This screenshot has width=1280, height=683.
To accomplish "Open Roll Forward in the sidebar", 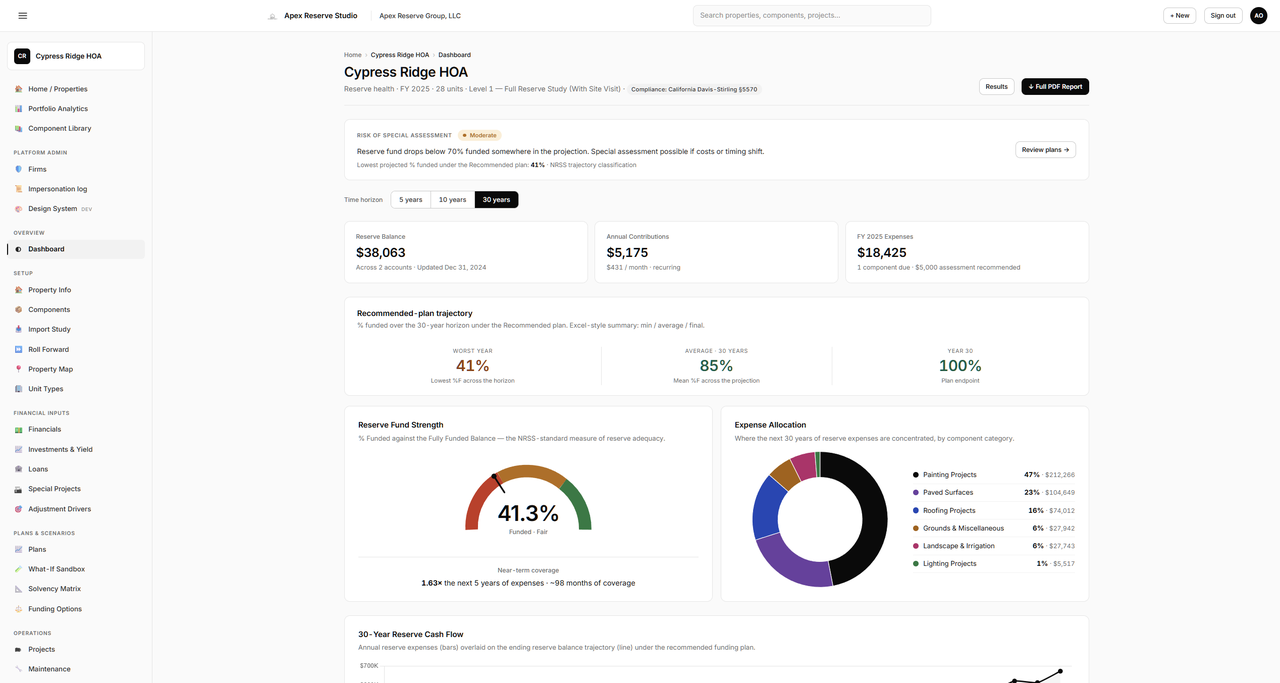I will (x=76, y=349).
